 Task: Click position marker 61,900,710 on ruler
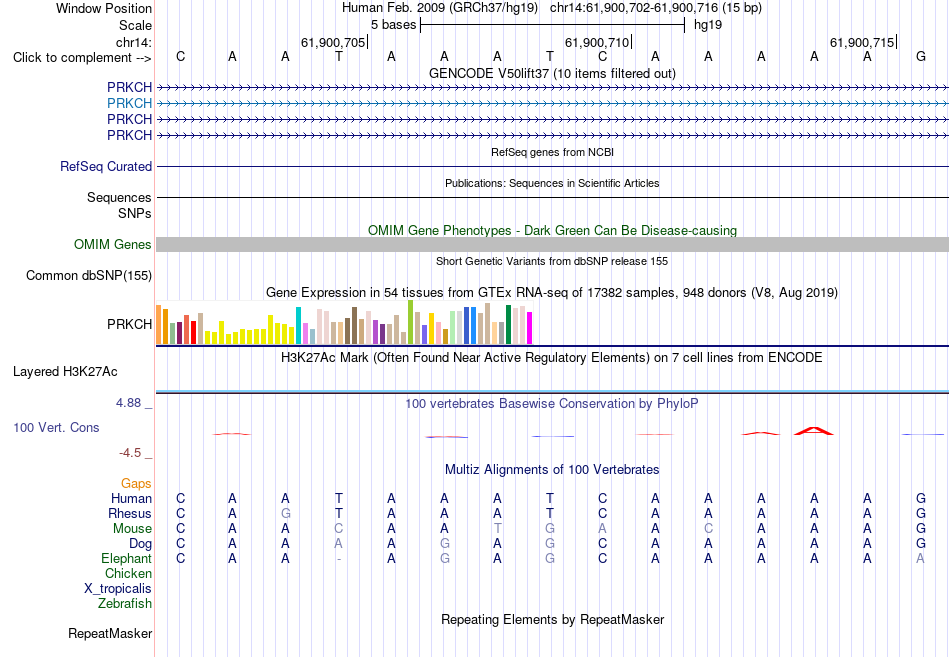597,42
